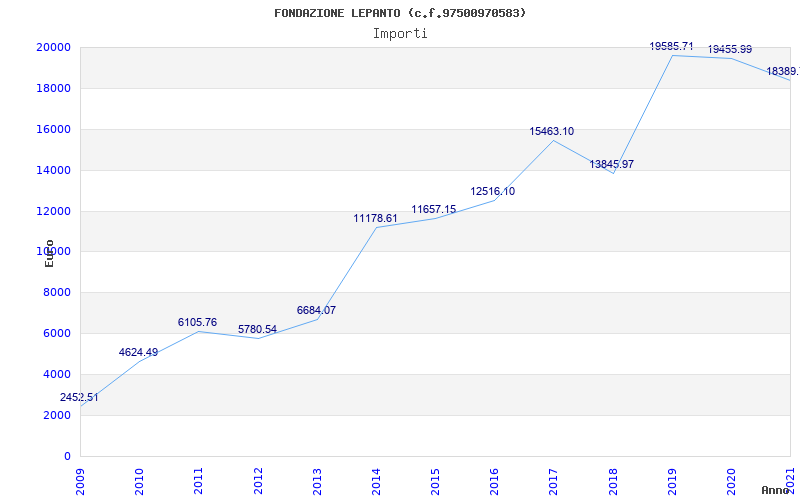Click the y-axis value 18000

[x=53, y=88]
